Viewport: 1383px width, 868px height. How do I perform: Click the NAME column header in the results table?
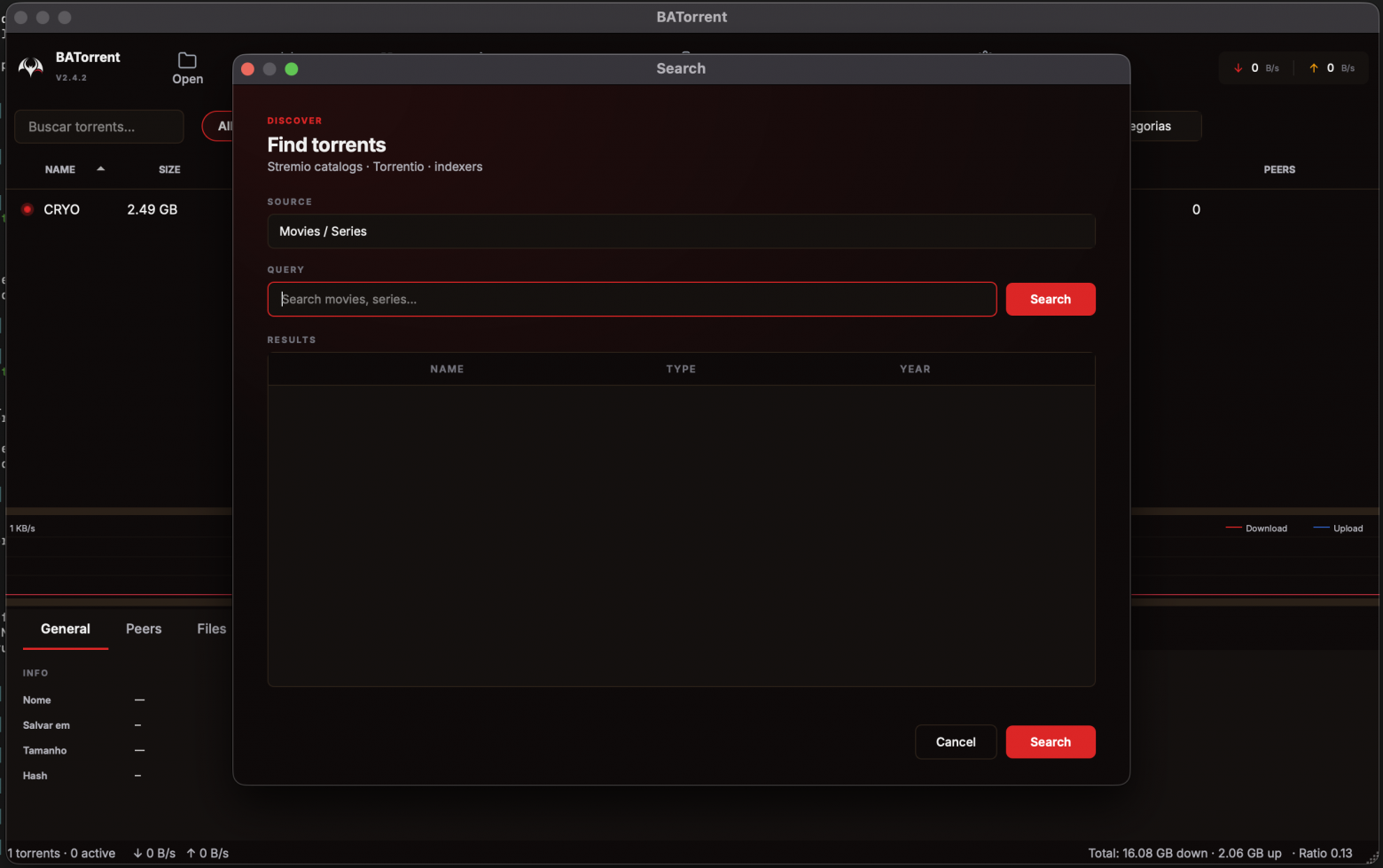(x=447, y=369)
